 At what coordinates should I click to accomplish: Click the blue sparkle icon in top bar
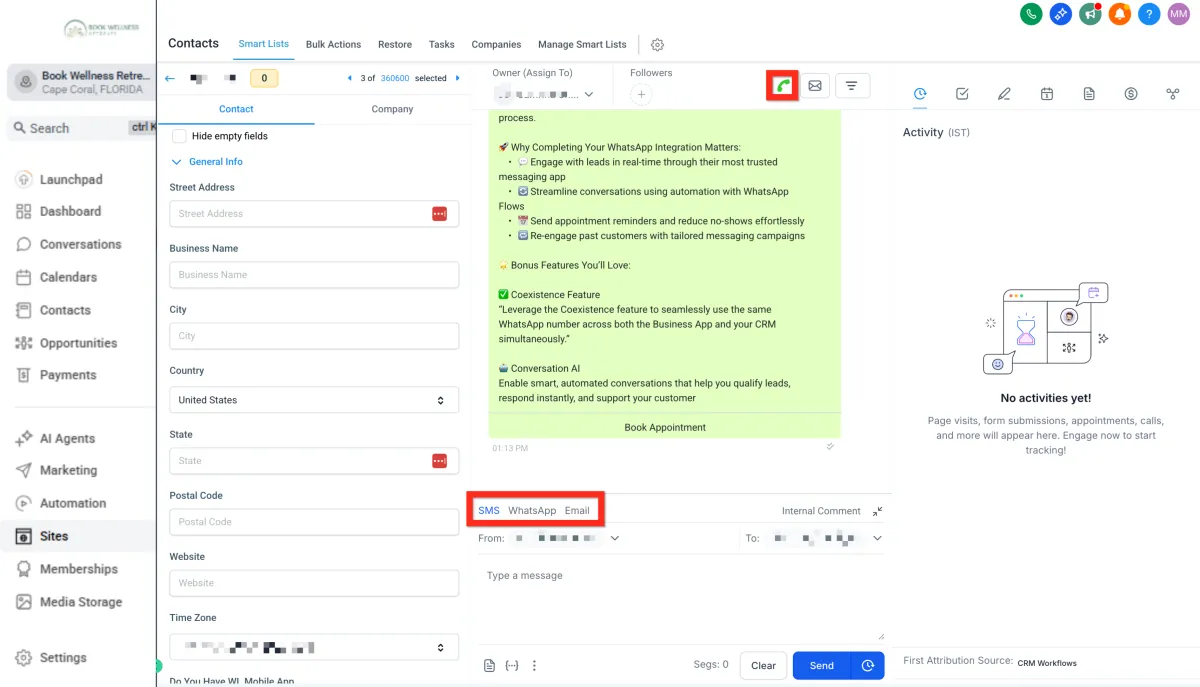coord(1061,14)
